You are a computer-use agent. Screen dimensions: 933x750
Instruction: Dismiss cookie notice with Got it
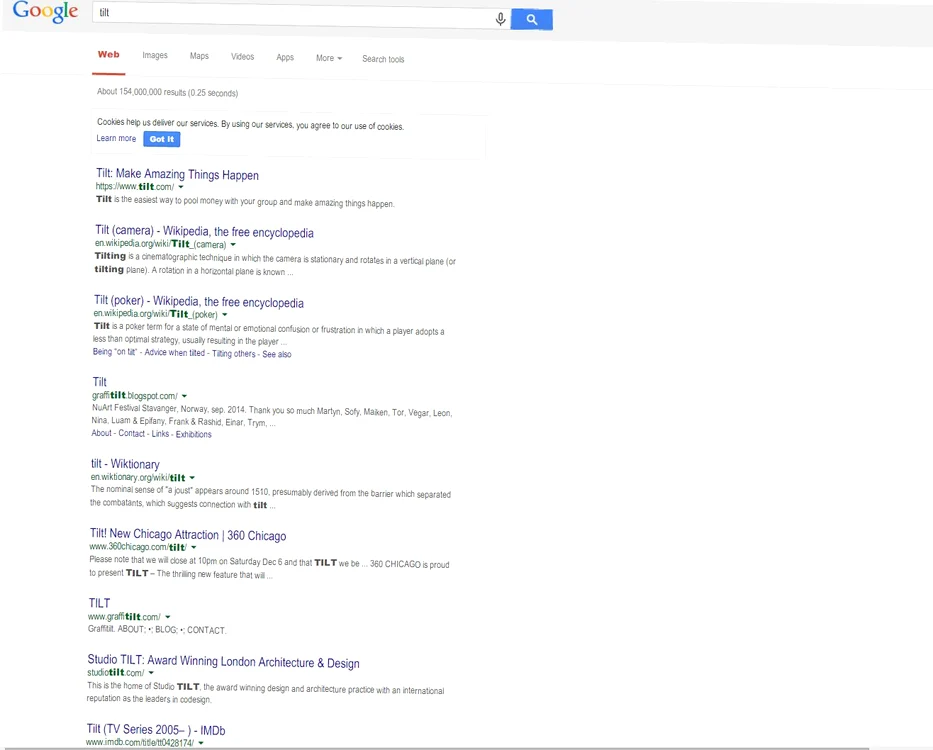coord(162,139)
